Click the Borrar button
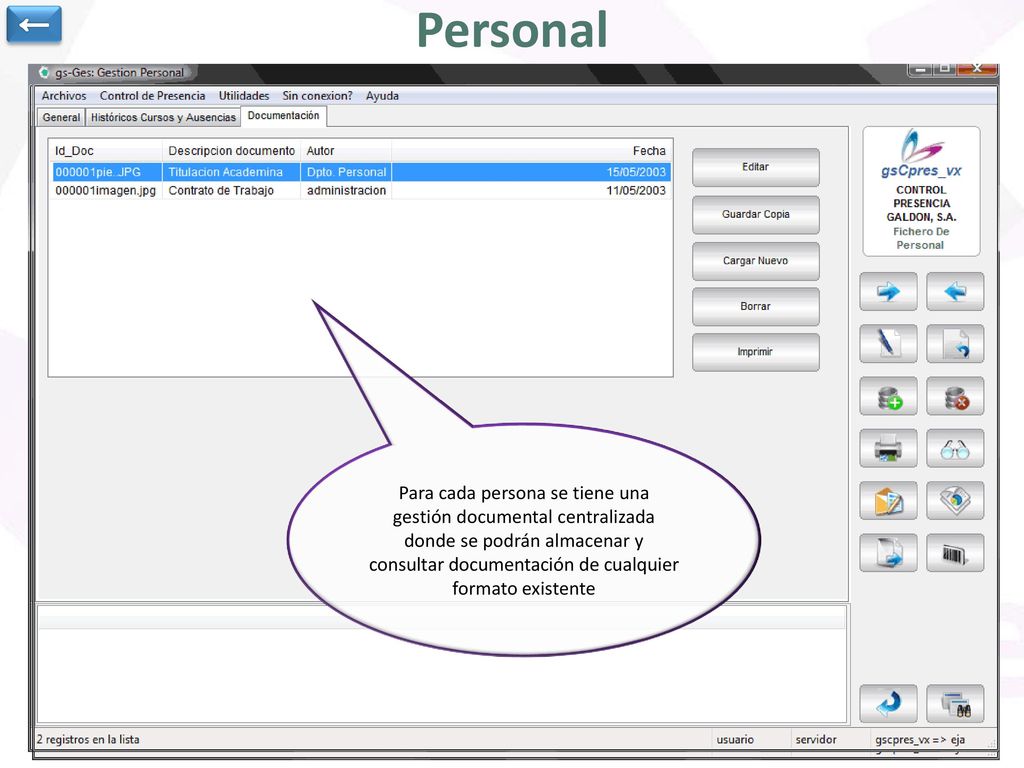The height and width of the screenshot is (768, 1024). pyautogui.click(x=756, y=306)
